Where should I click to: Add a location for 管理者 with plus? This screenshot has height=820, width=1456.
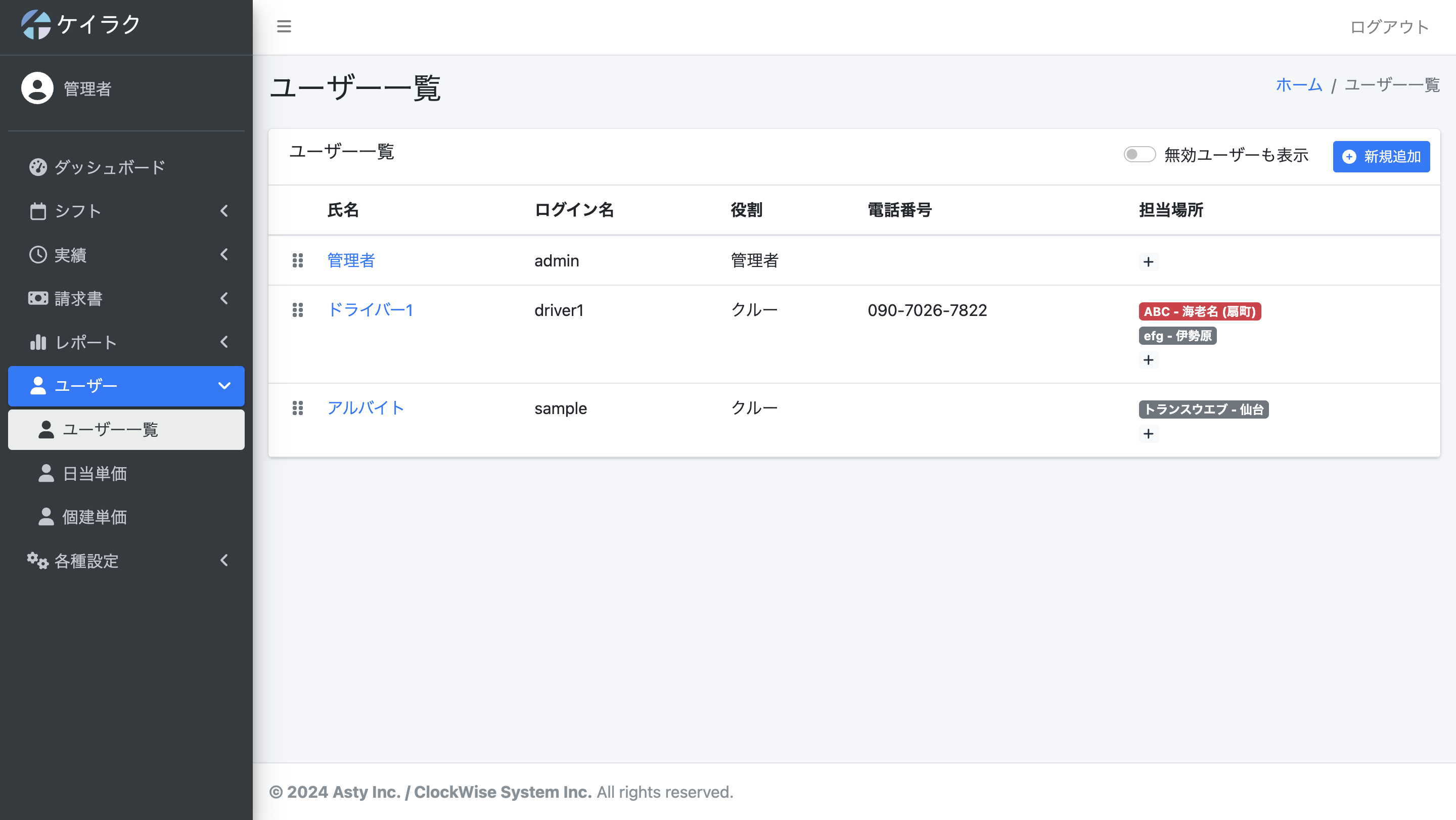pyautogui.click(x=1148, y=262)
